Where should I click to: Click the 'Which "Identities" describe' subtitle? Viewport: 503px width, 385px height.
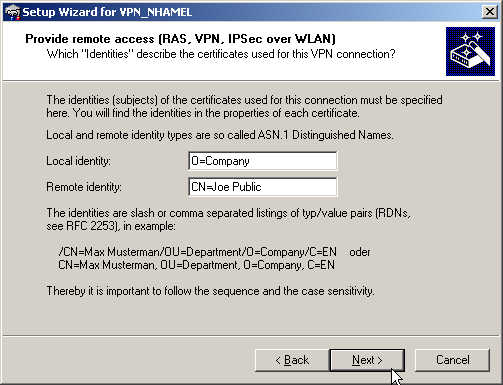tap(221, 54)
